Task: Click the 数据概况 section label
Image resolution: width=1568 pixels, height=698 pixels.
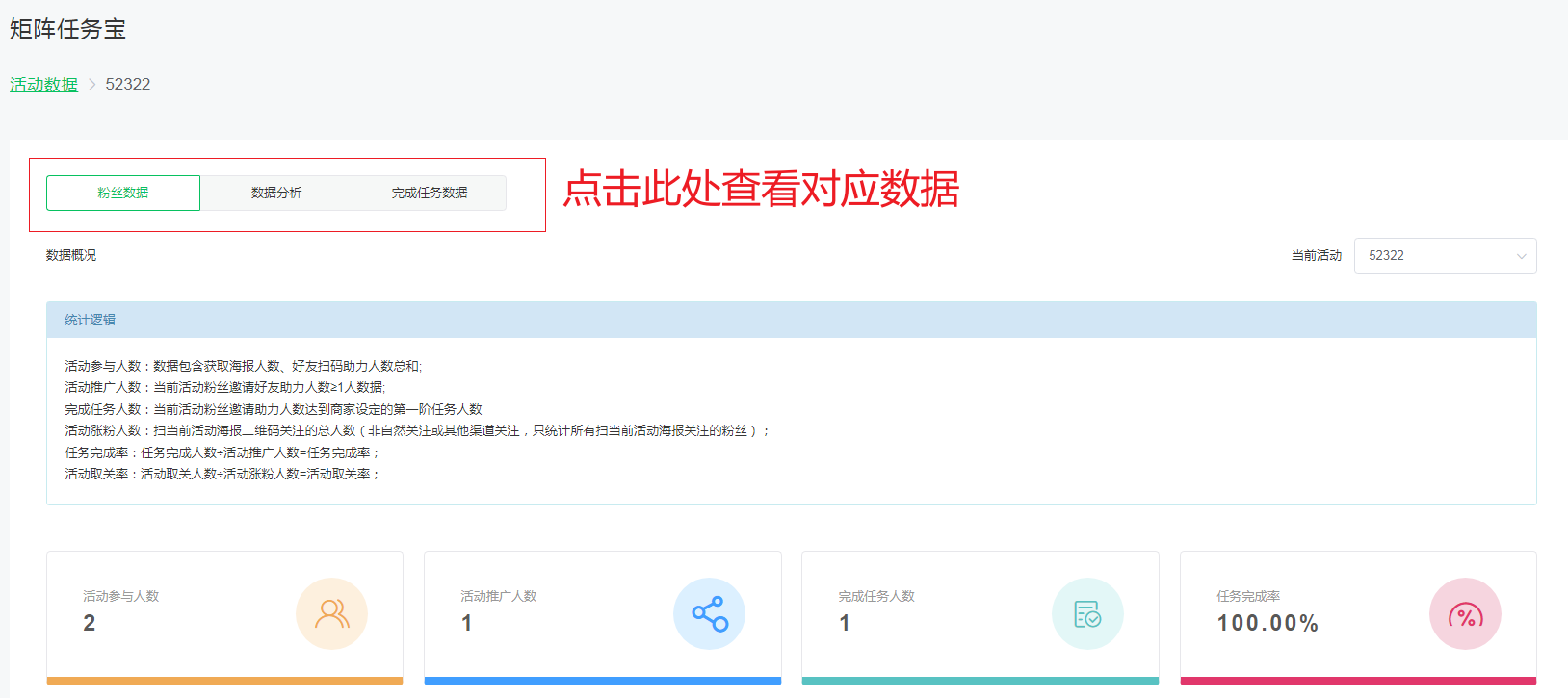Action: point(71,255)
